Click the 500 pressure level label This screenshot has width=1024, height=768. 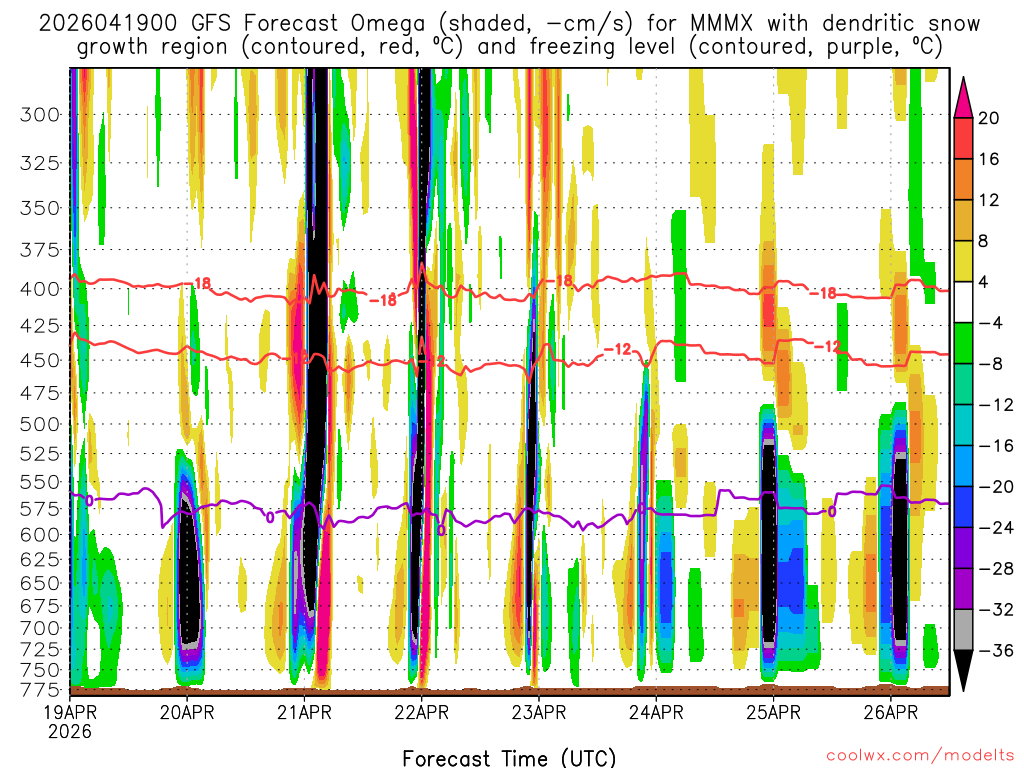tap(40, 424)
